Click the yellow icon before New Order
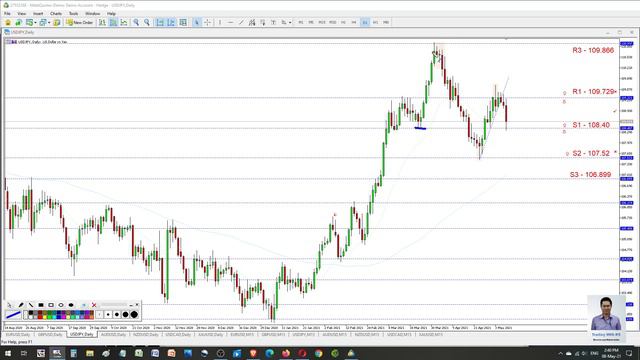The height and width of the screenshot is (360, 640). [x=57, y=22]
